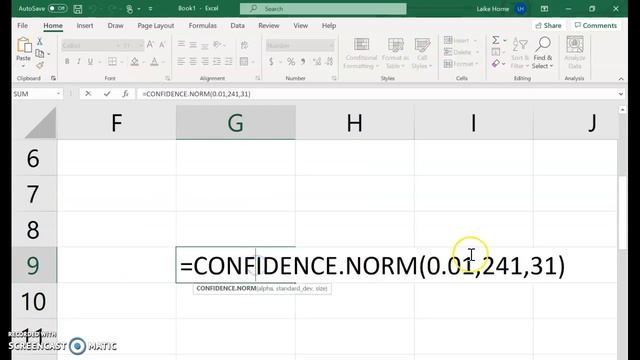Viewport: 640px width, 360px height.
Task: Click the Borders icon in Font group
Action: (112, 62)
